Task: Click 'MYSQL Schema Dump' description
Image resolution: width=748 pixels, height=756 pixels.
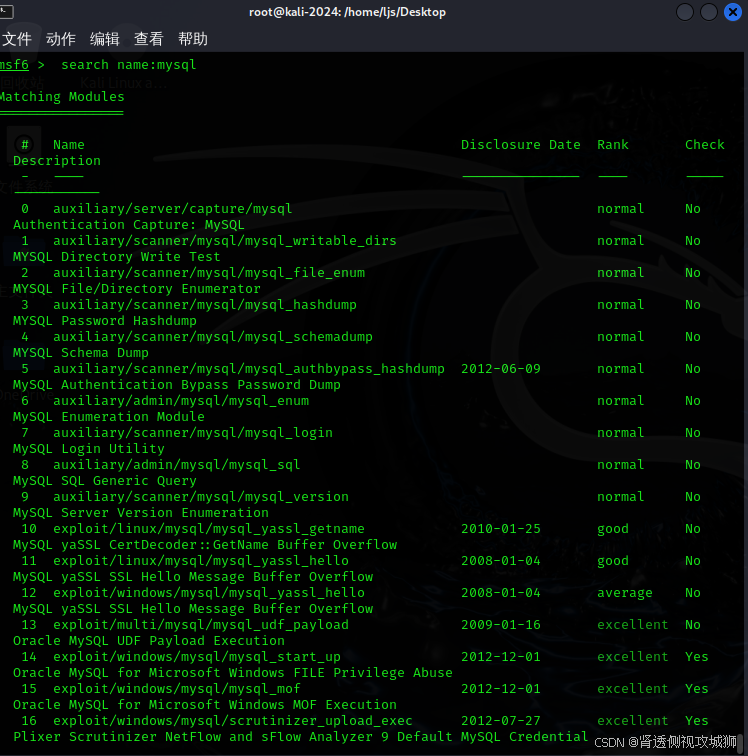Action: click(x=81, y=353)
